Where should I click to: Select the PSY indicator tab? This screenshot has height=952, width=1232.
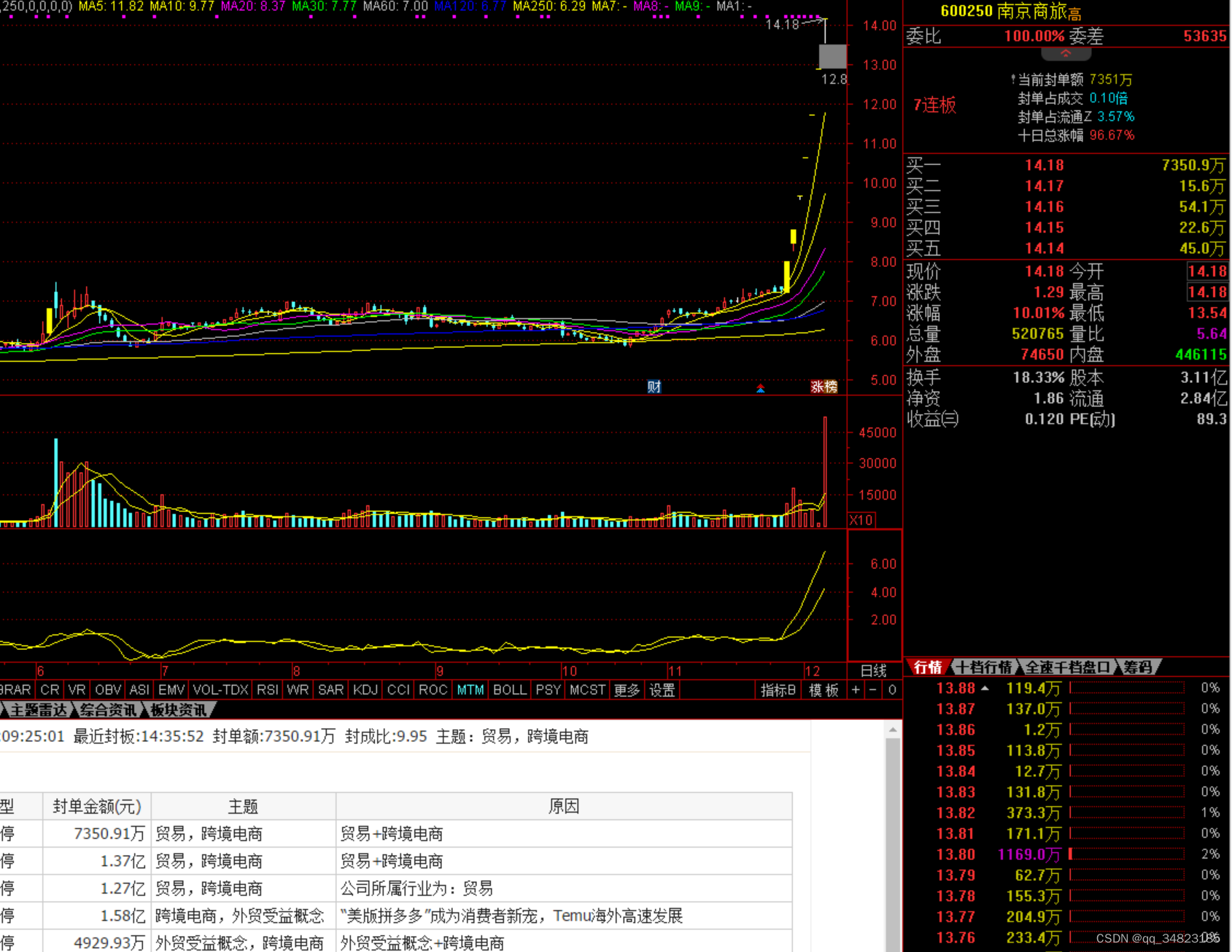(549, 689)
